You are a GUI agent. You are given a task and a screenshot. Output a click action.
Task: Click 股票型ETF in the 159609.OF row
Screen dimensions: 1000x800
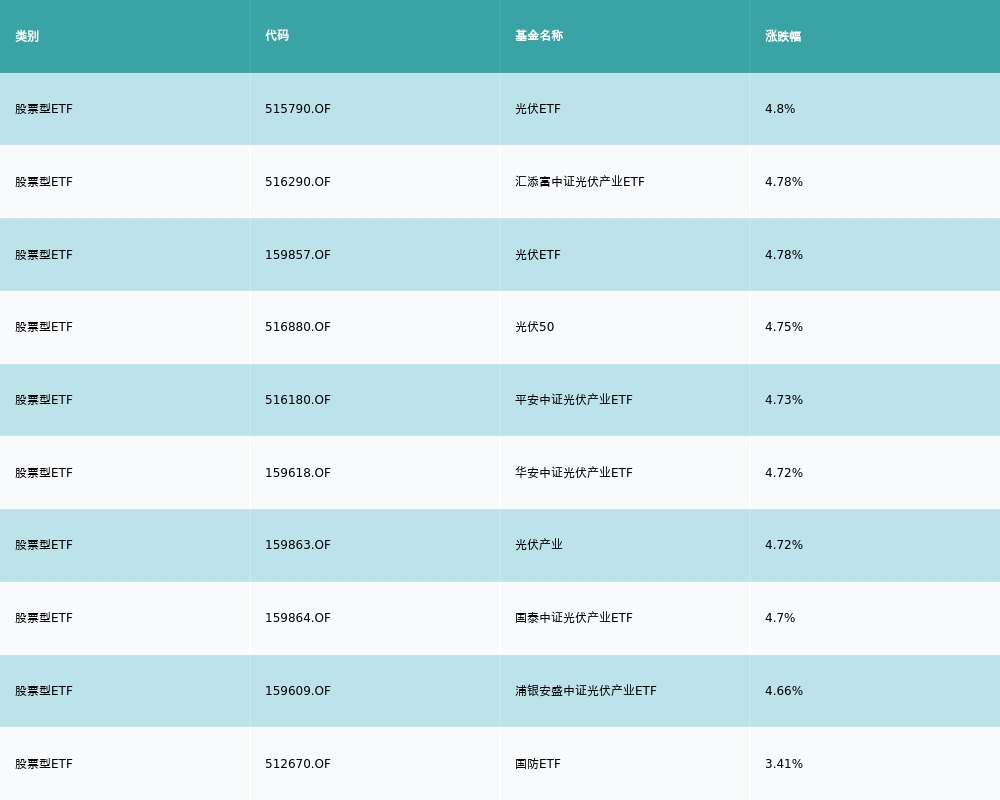coord(44,691)
